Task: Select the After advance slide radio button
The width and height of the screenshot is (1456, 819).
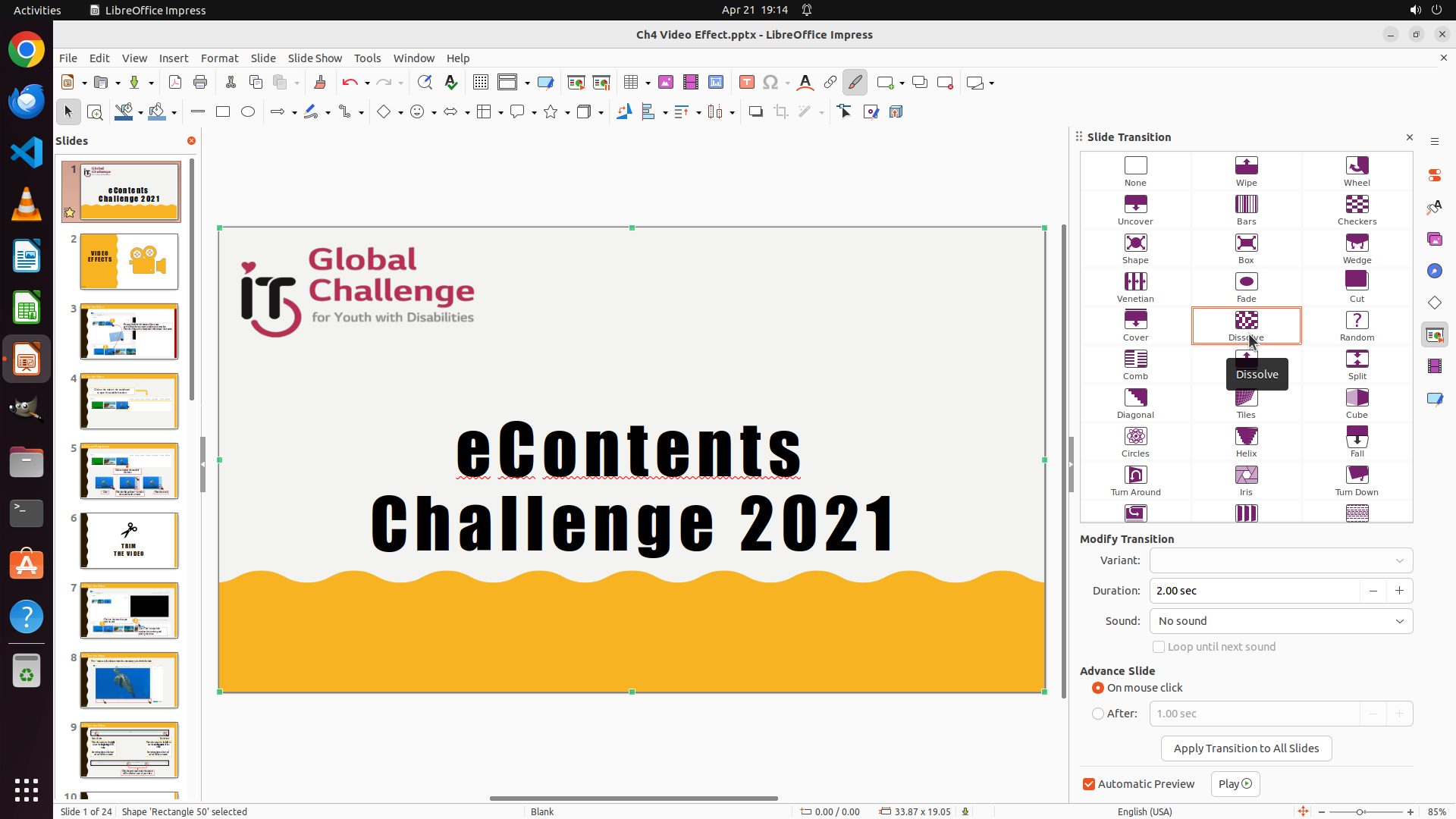Action: pos(1098,714)
